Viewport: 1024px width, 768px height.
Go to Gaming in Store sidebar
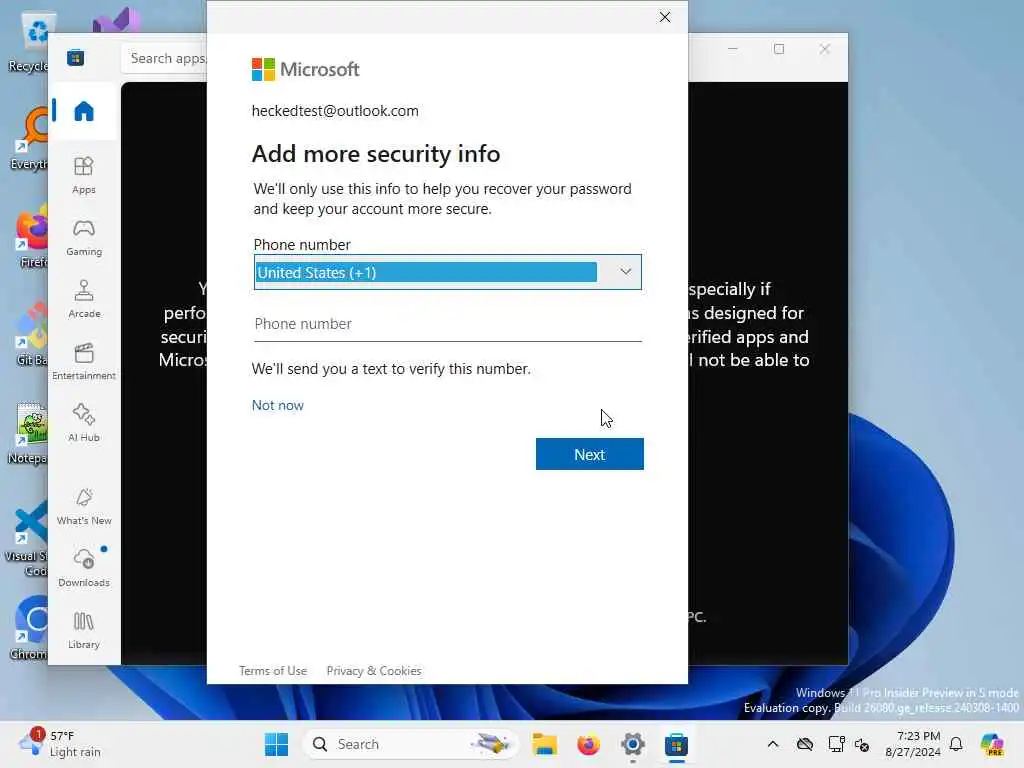(84, 237)
